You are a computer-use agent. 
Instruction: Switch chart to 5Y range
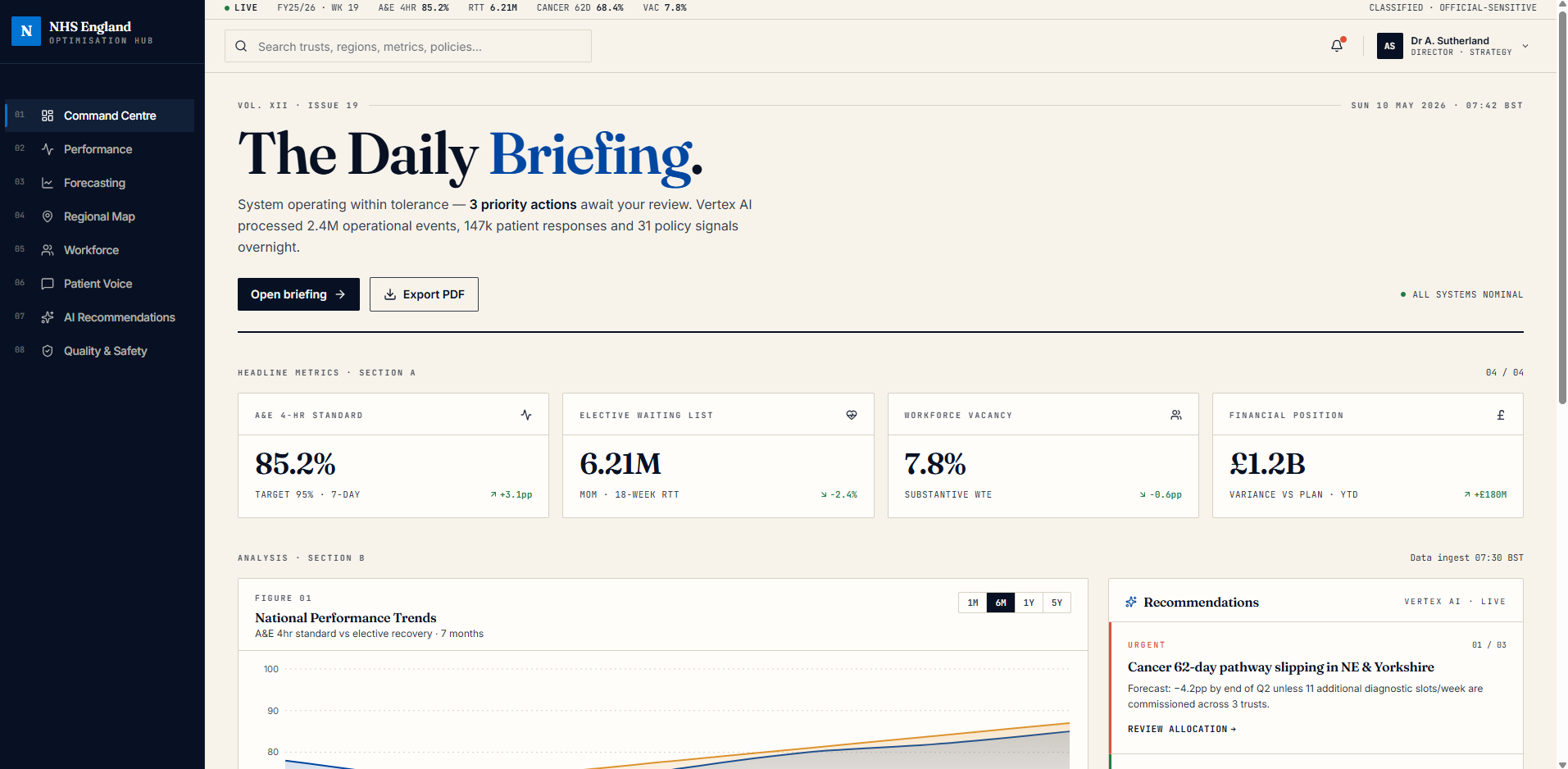[x=1057, y=603]
